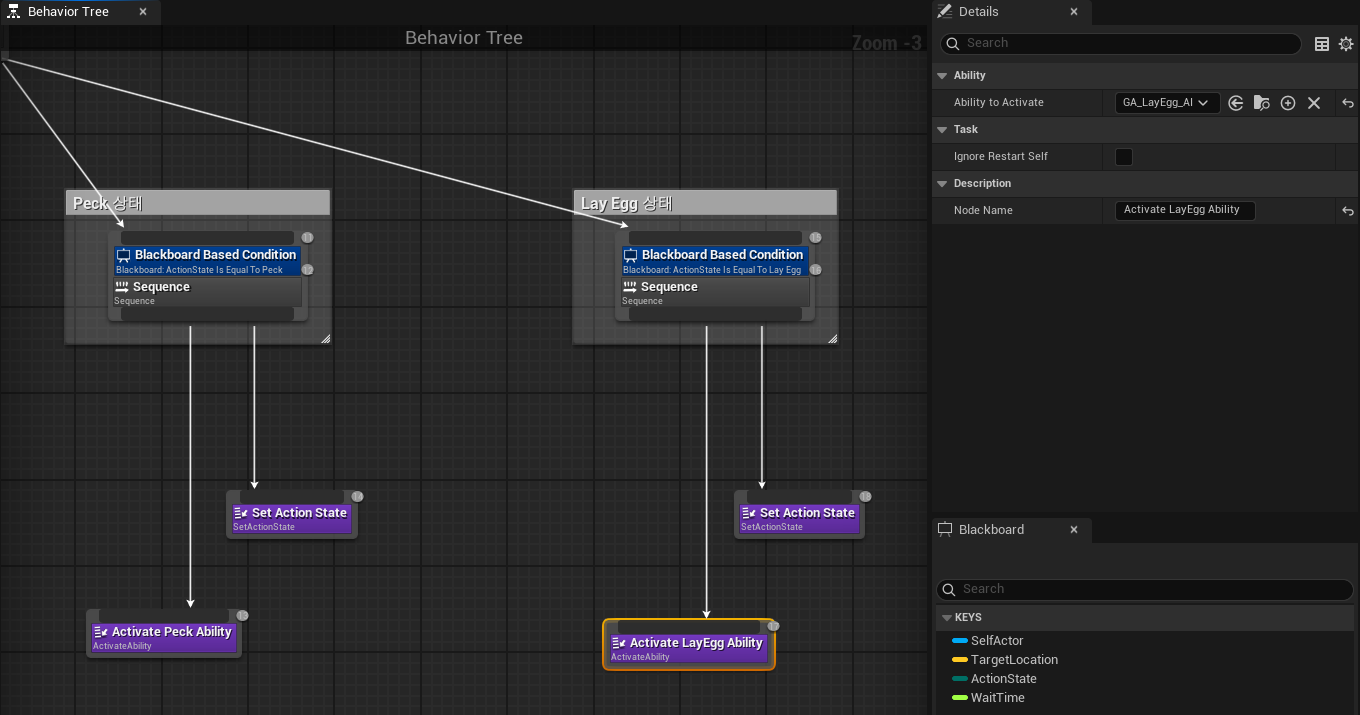This screenshot has height=715, width=1360.
Task: Toggle Ignore Restart Self checkbox
Action: tap(1124, 157)
